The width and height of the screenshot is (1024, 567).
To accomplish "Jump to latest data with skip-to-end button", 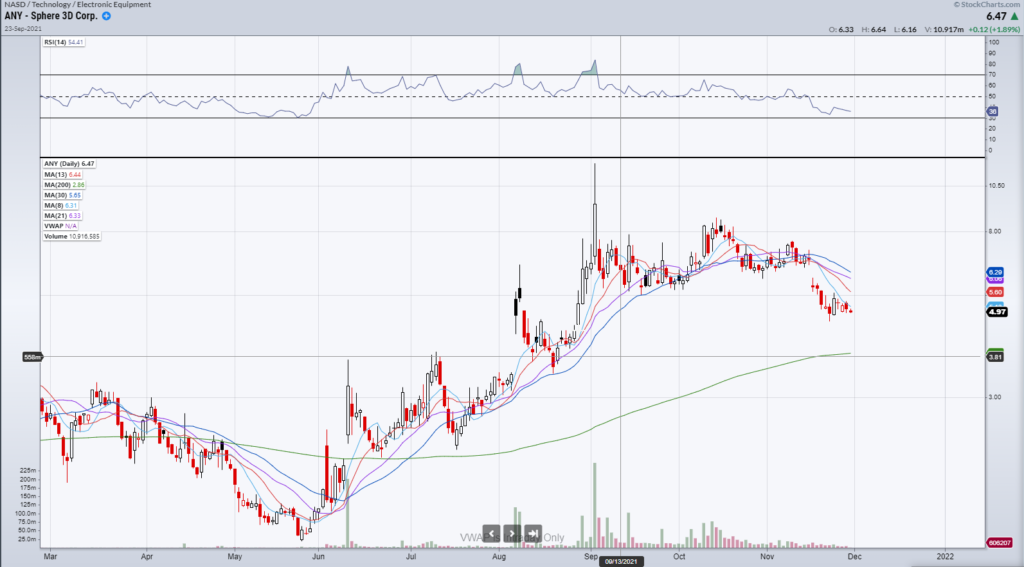I will click(533, 533).
